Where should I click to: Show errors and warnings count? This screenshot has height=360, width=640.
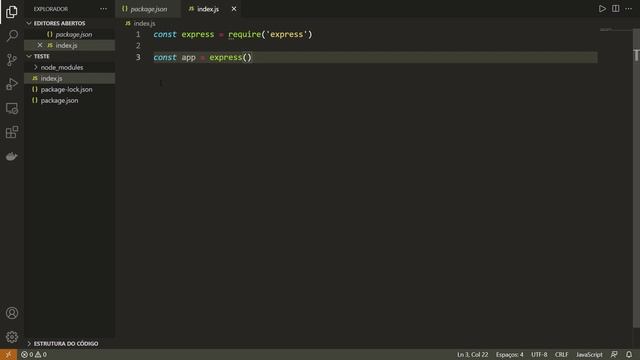click(33, 355)
